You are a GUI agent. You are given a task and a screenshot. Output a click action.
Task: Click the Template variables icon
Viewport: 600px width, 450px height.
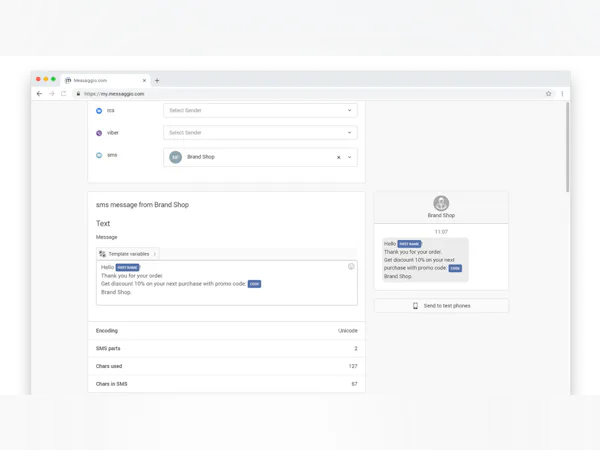pyautogui.click(x=103, y=254)
